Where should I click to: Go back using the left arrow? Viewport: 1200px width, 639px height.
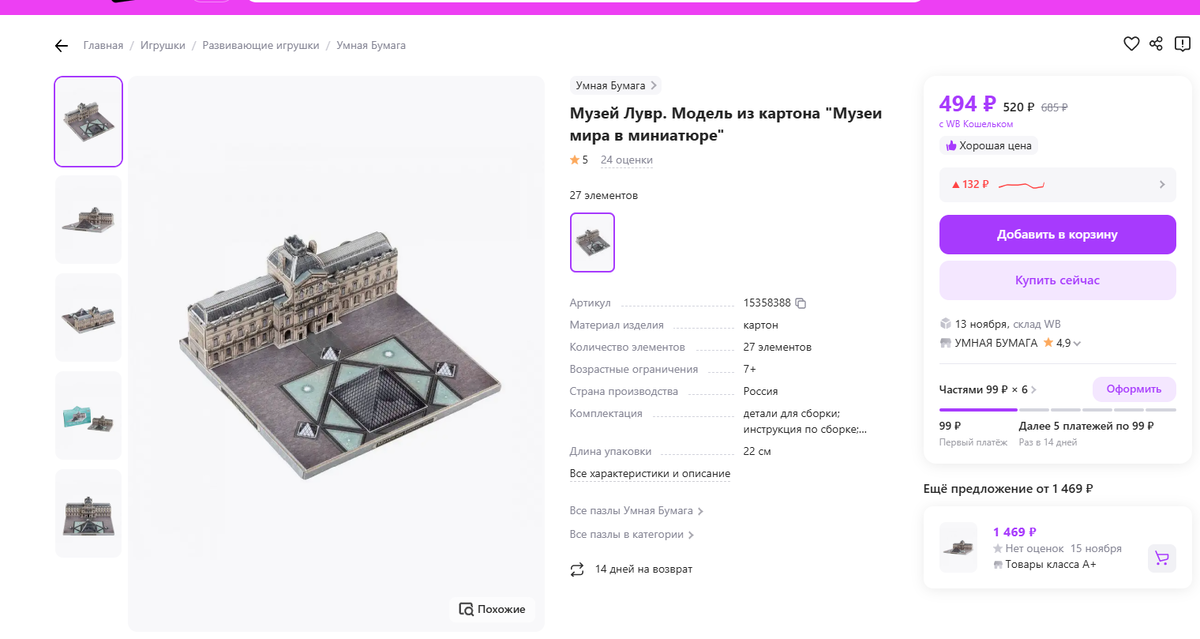click(x=61, y=46)
